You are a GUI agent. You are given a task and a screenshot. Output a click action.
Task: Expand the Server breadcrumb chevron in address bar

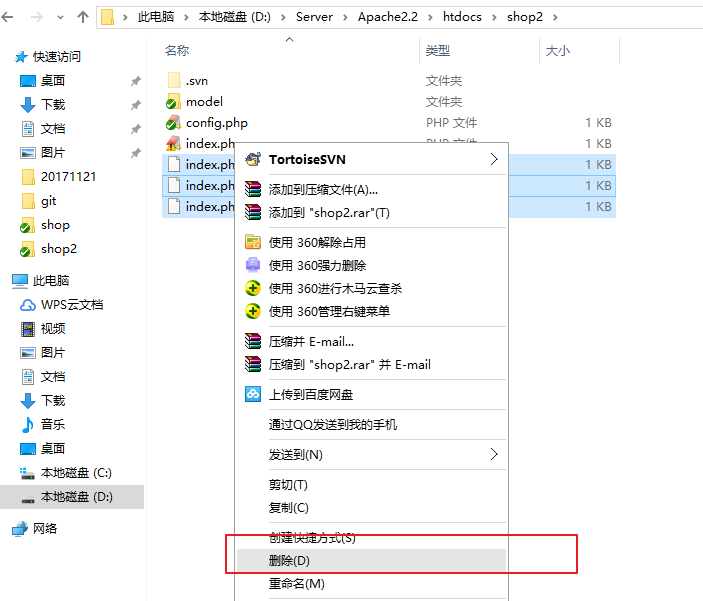point(346,17)
